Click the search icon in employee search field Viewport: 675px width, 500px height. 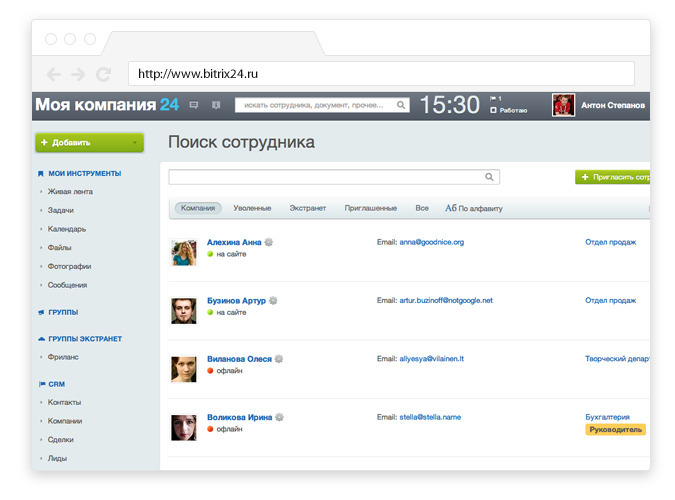(x=490, y=177)
